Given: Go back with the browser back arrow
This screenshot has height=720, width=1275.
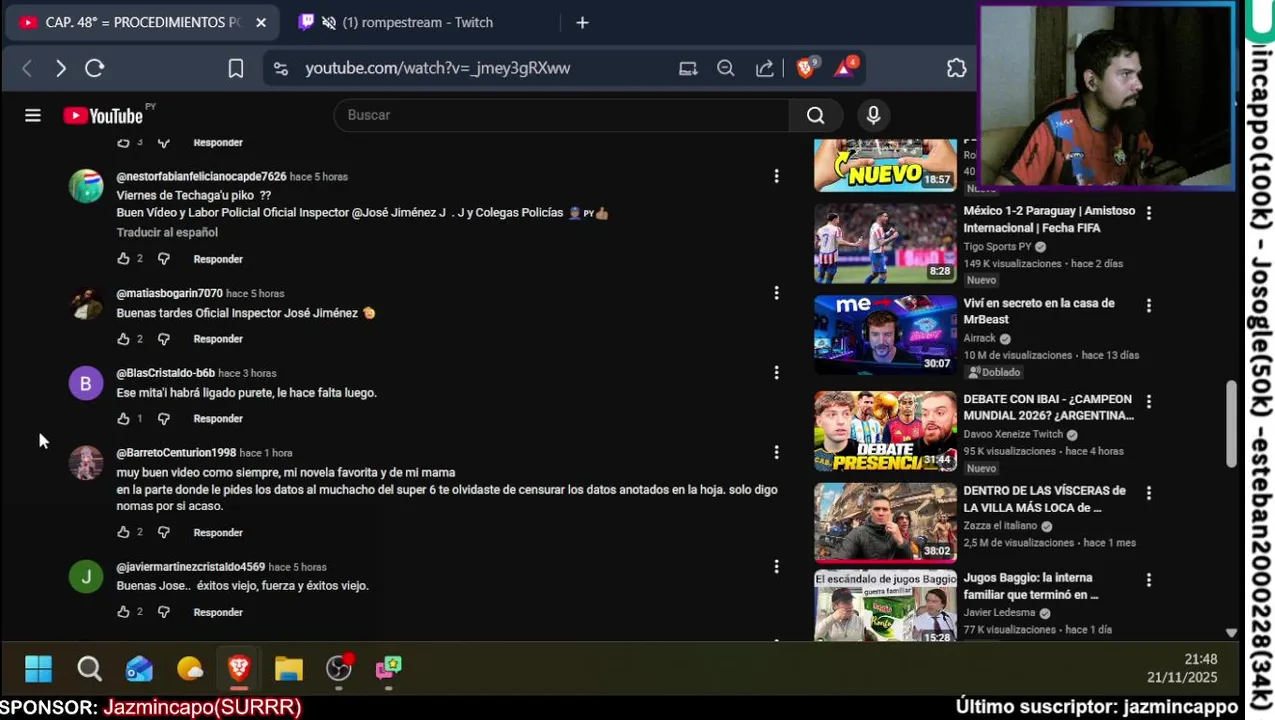Looking at the screenshot, I should [x=27, y=68].
